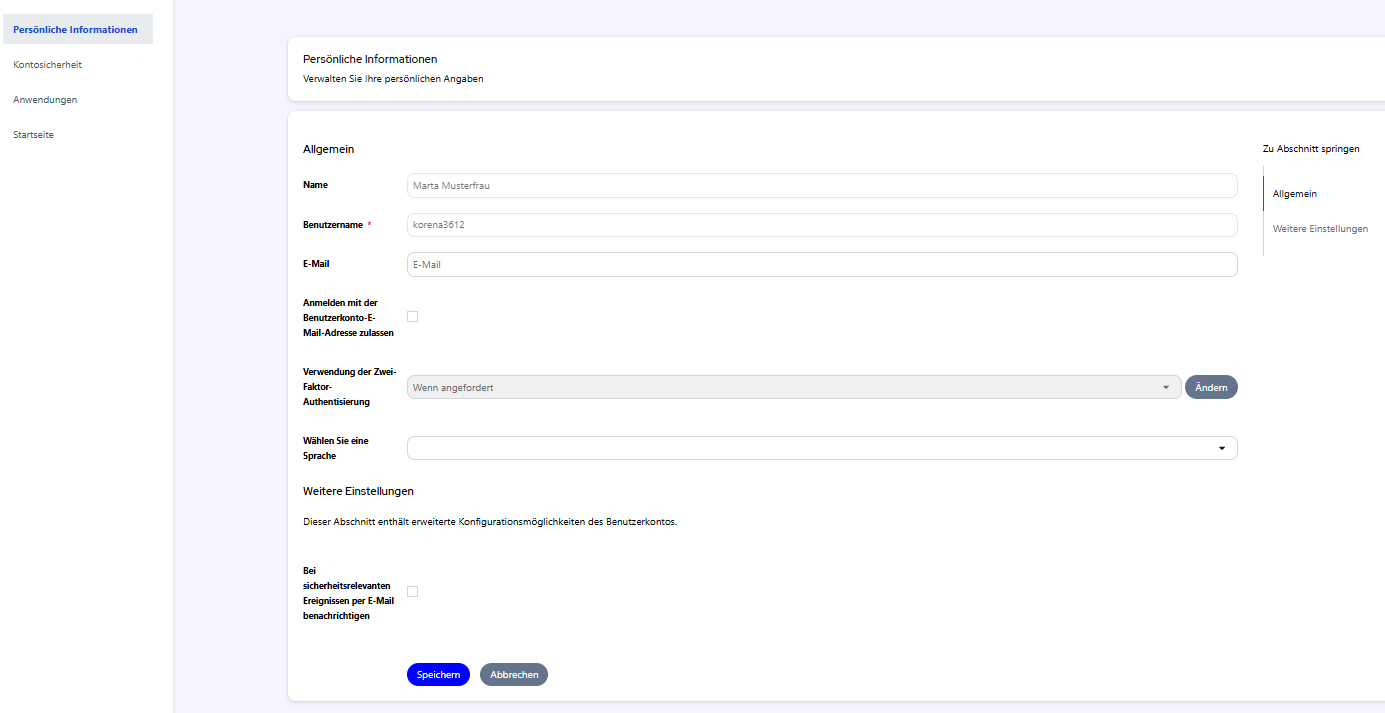This screenshot has width=1385, height=713.
Task: Click Ändern next to two-factor authentication
Action: [1211, 388]
